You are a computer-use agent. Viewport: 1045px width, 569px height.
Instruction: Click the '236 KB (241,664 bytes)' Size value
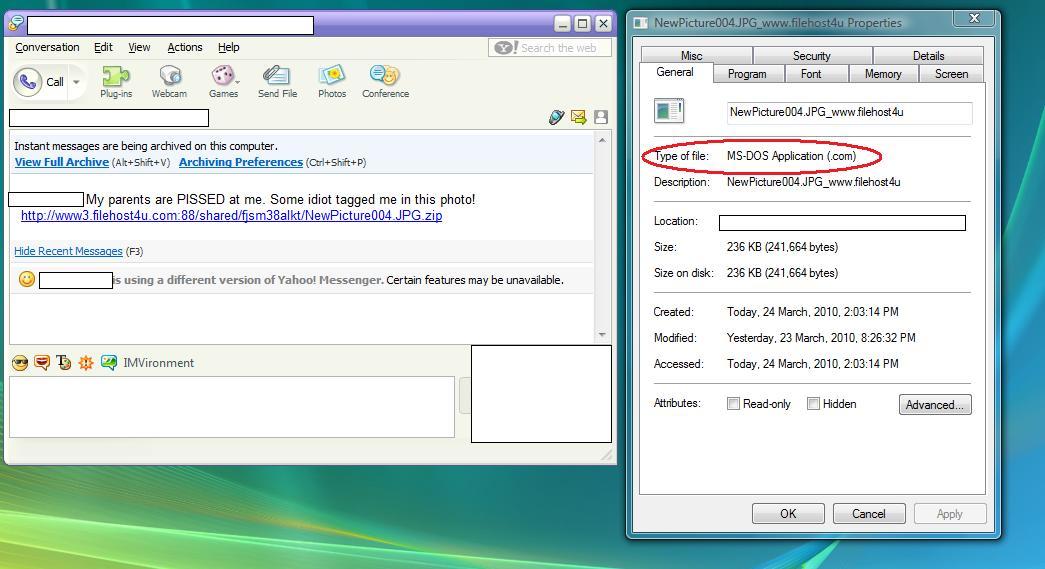[x=782, y=247]
